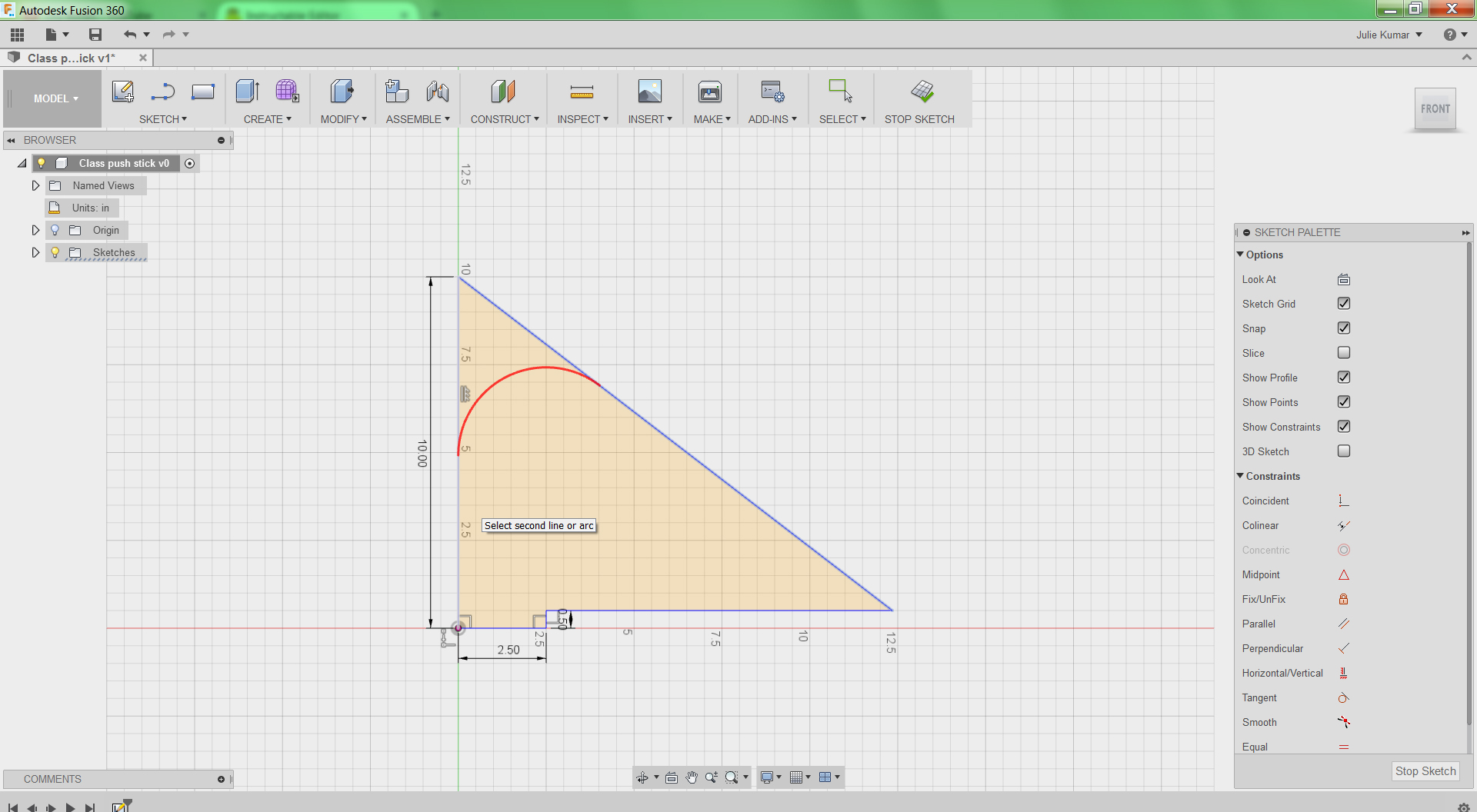Click the Pan hand icon
This screenshot has width=1477, height=812.
[692, 777]
